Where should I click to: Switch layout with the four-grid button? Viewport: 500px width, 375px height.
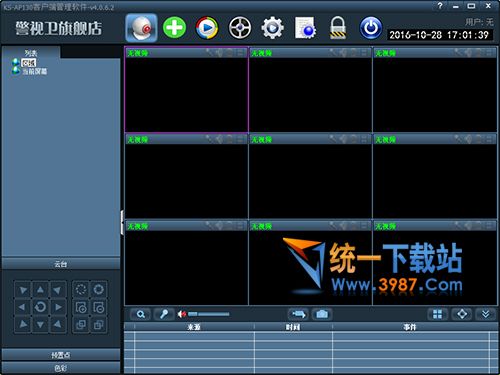[x=437, y=314]
